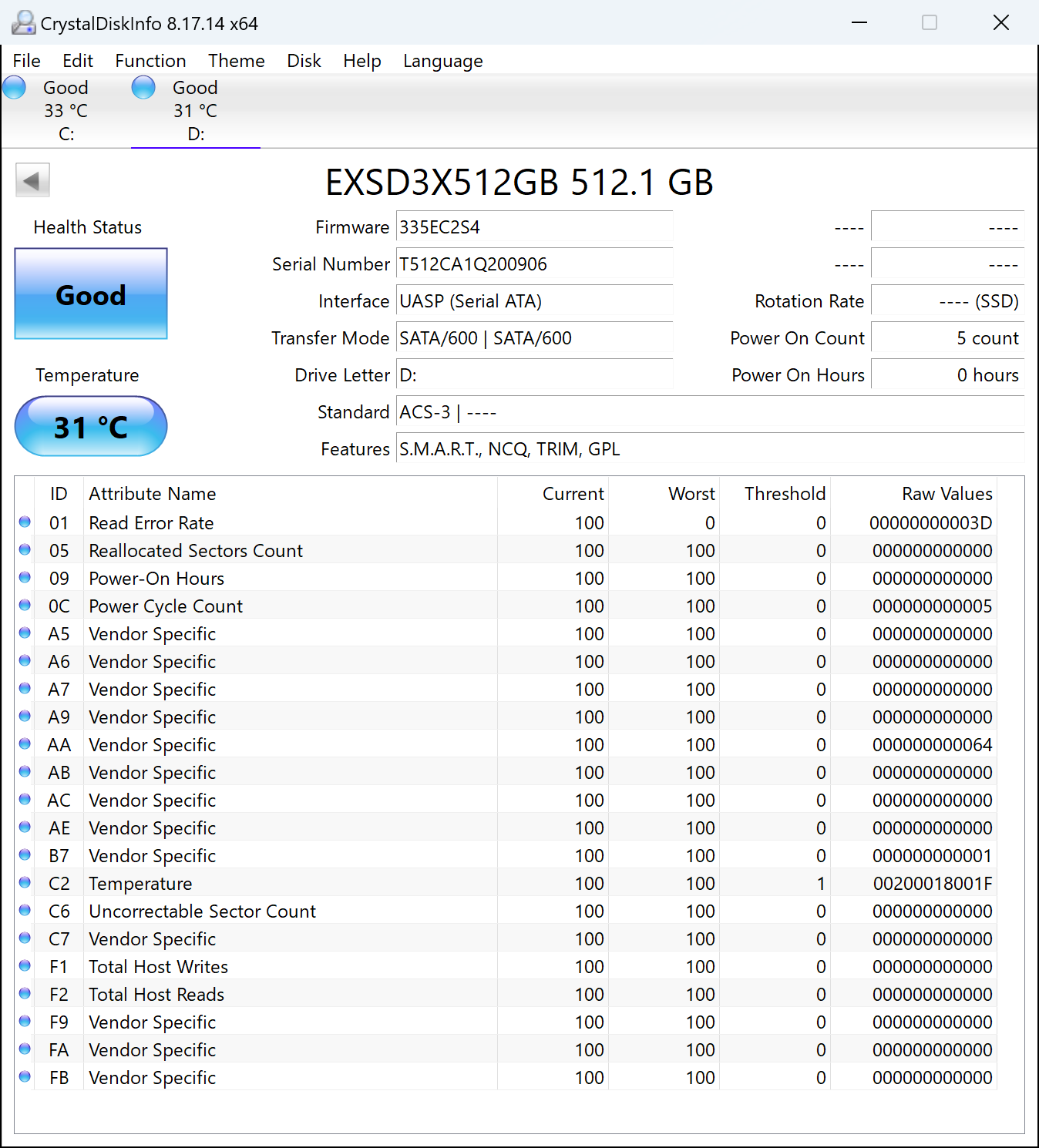Click the Worst column header
Screen dimensions: 1039x1148
[x=664, y=494]
